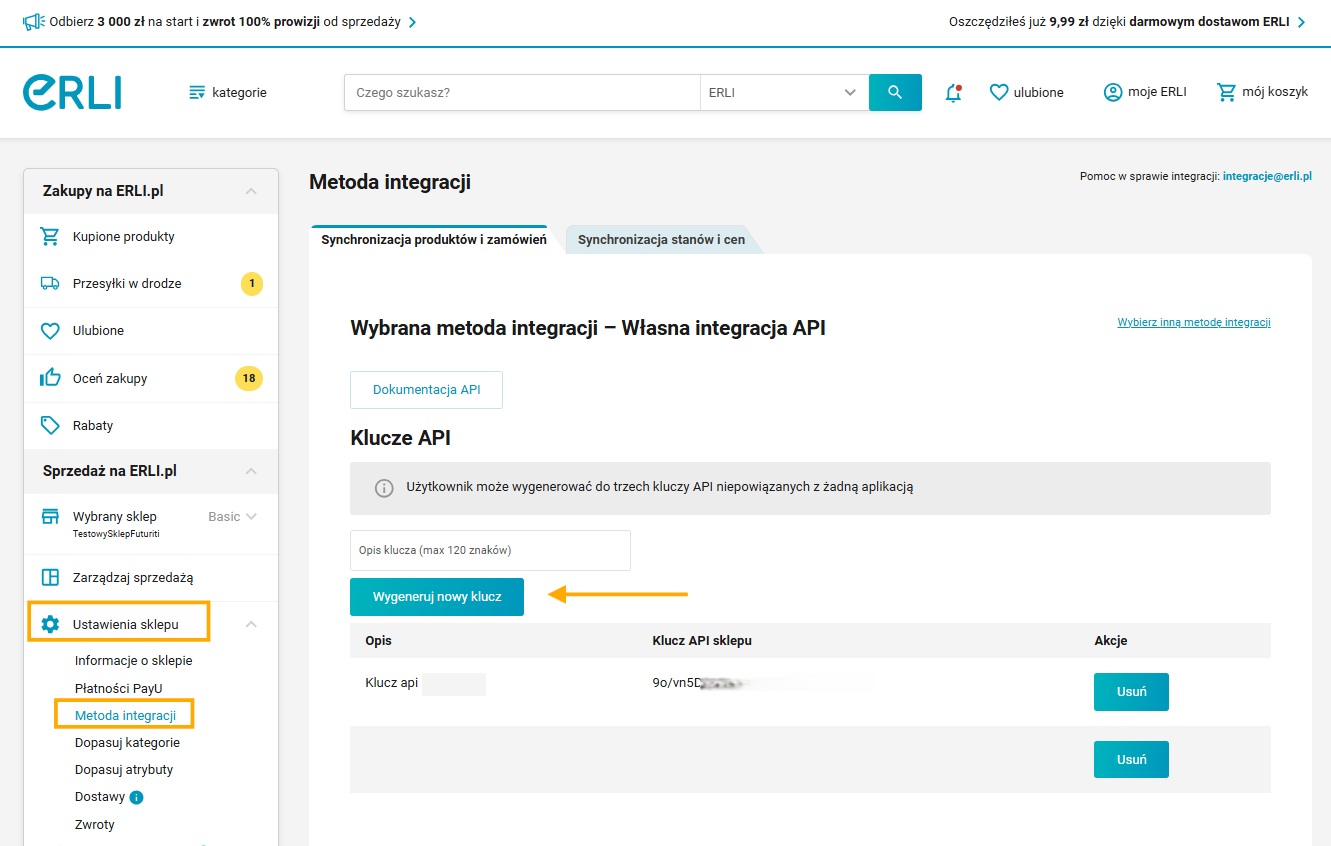
Task: Open Dostawy menu item
Action: tap(100, 797)
